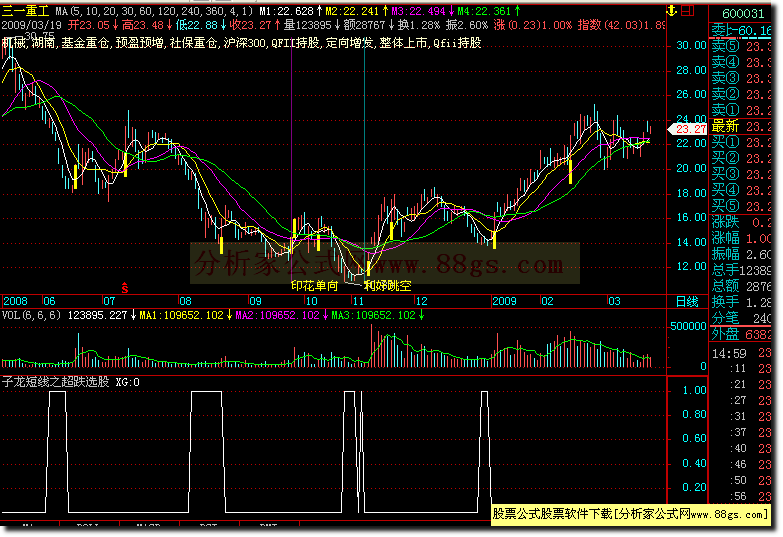783x537 pixels.
Task: Click the 委比 row in the quote panel
Action: tap(741, 31)
